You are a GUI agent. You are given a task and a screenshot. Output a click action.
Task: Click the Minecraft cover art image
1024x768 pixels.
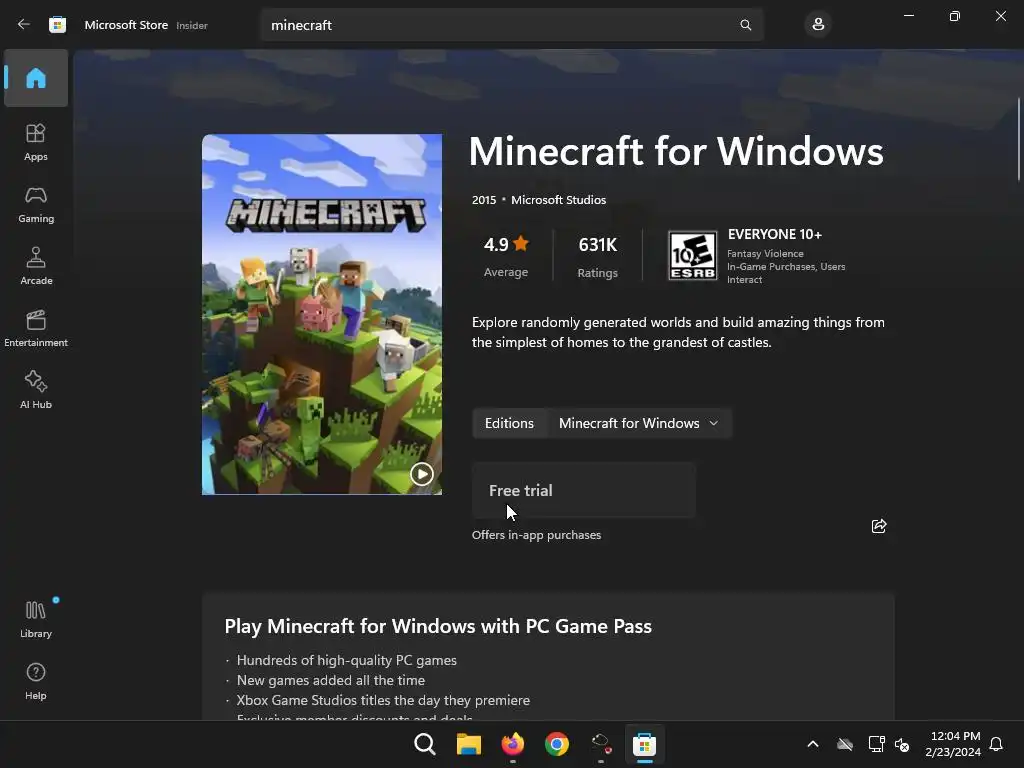tap(322, 314)
